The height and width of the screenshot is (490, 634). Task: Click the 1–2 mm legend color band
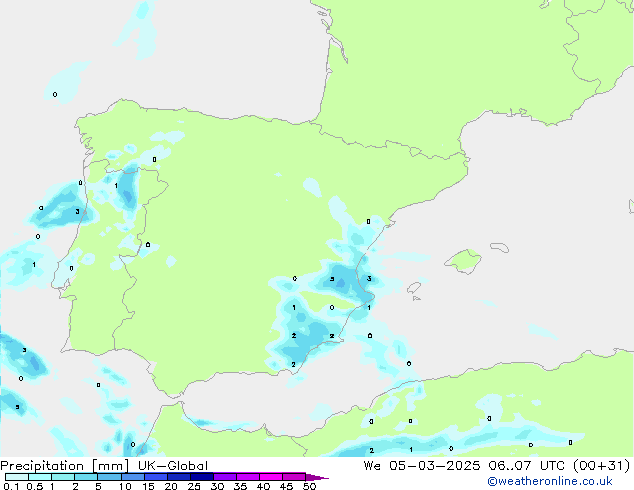(x=63, y=477)
